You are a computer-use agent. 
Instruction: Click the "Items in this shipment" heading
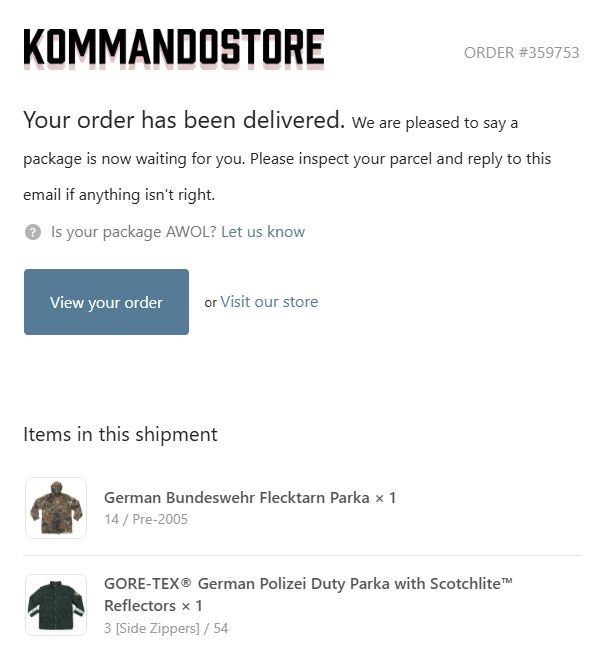pos(120,435)
